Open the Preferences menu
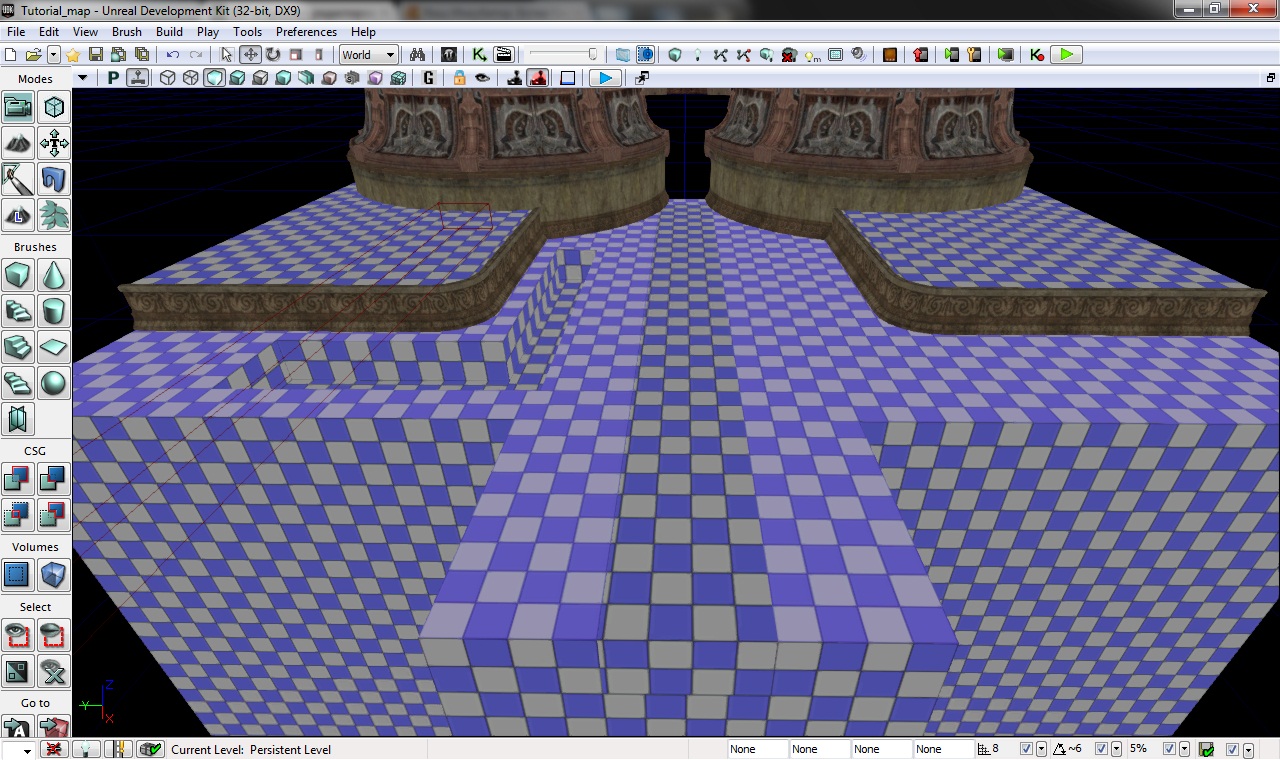The height and width of the screenshot is (760, 1280). [306, 32]
